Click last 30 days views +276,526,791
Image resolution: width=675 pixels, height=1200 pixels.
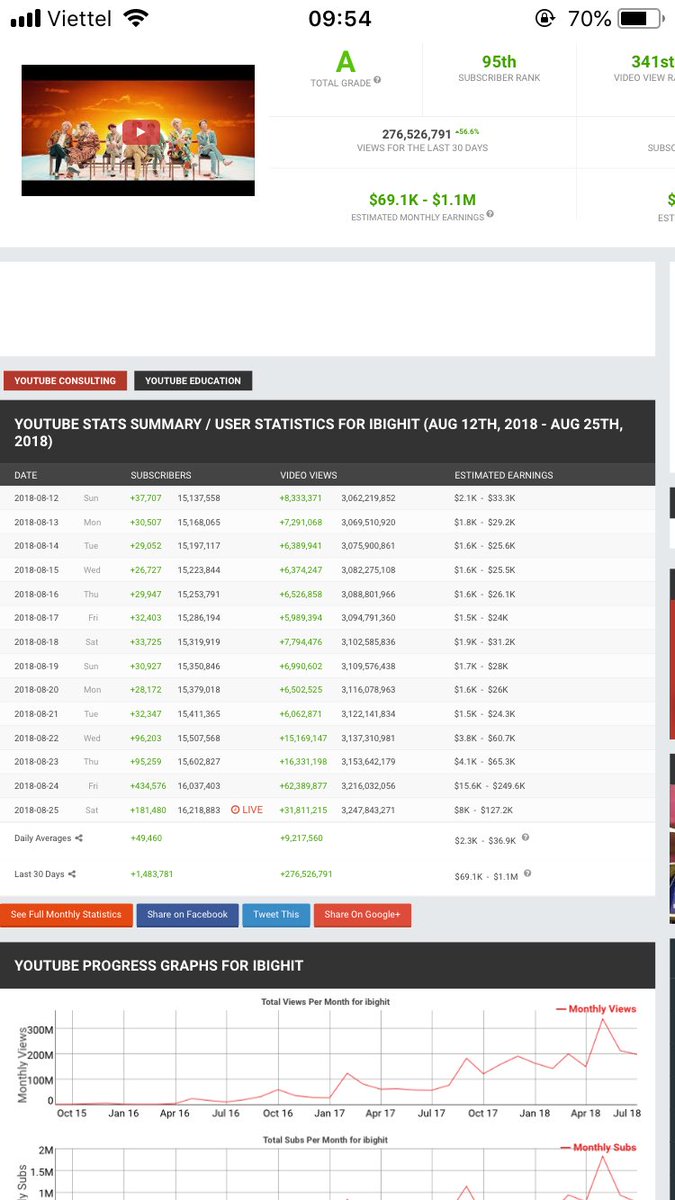coord(306,874)
